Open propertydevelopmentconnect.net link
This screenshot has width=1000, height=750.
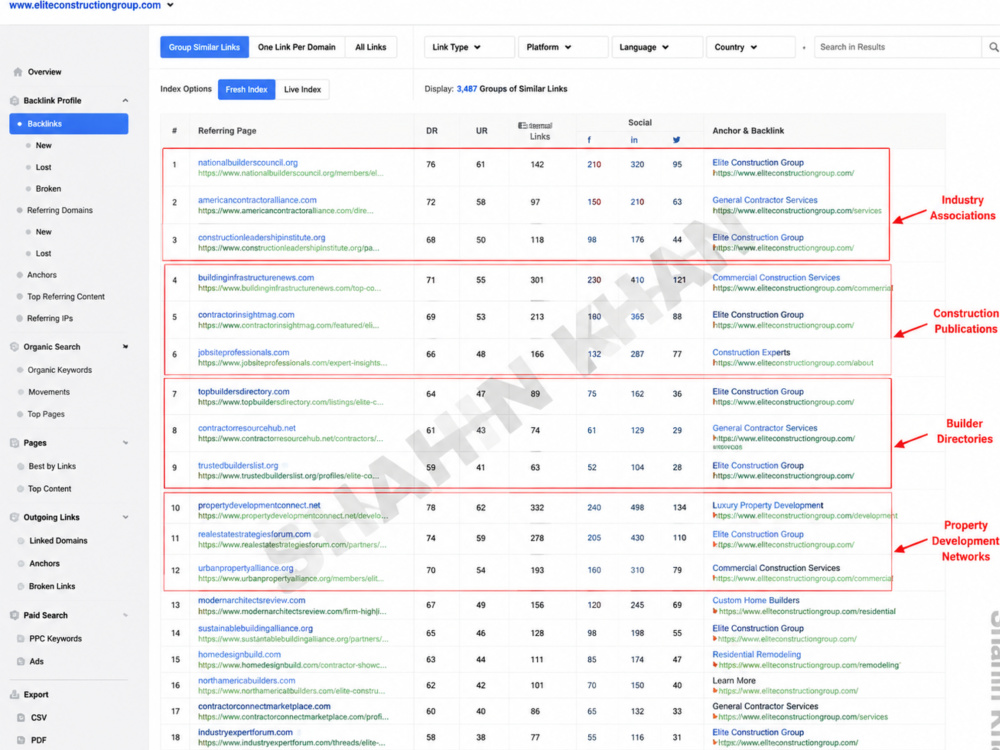pyautogui.click(x=259, y=505)
